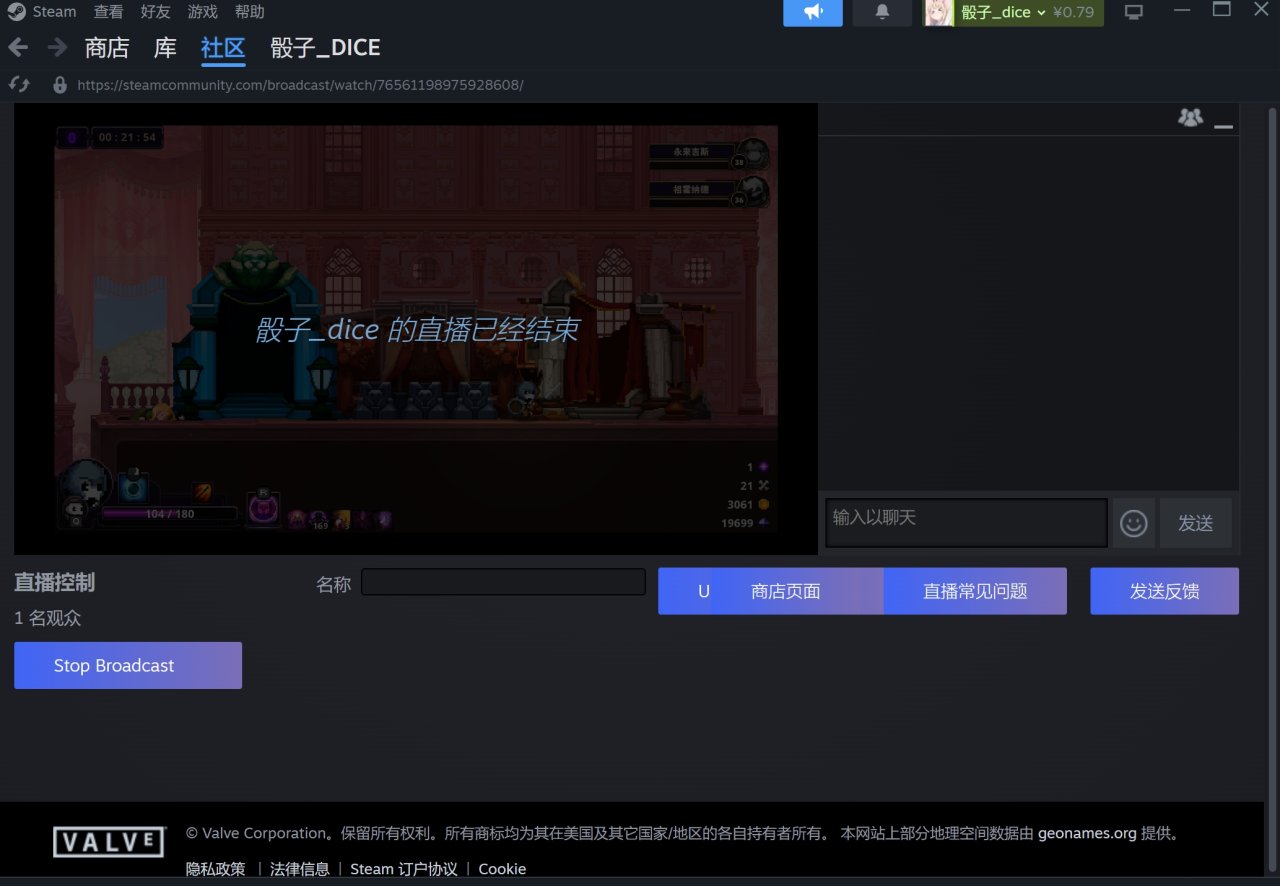Open the 查看 menu
Screen dimensions: 1280x886
pyautogui.click(x=109, y=12)
